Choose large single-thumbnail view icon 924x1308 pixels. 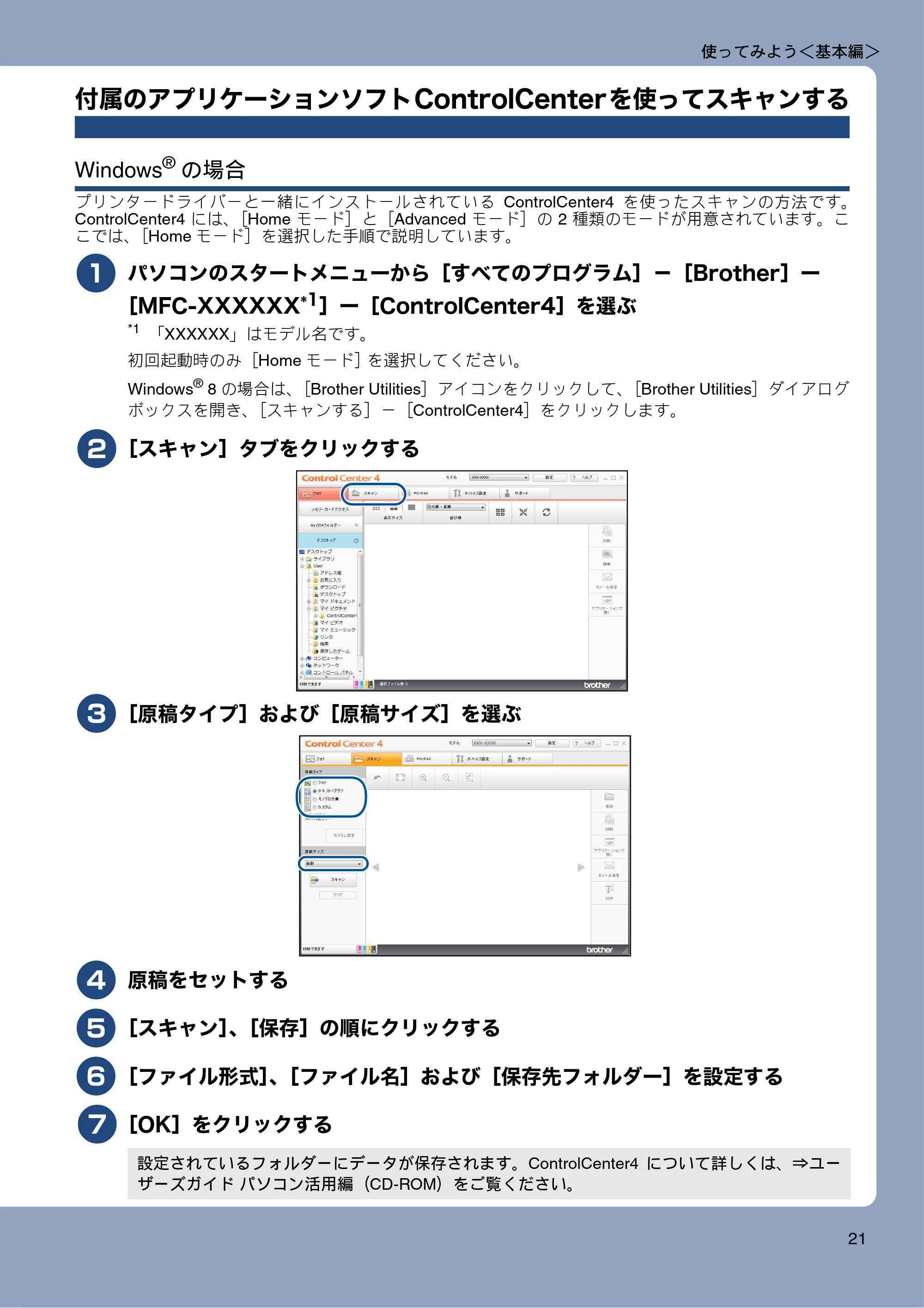click(411, 507)
